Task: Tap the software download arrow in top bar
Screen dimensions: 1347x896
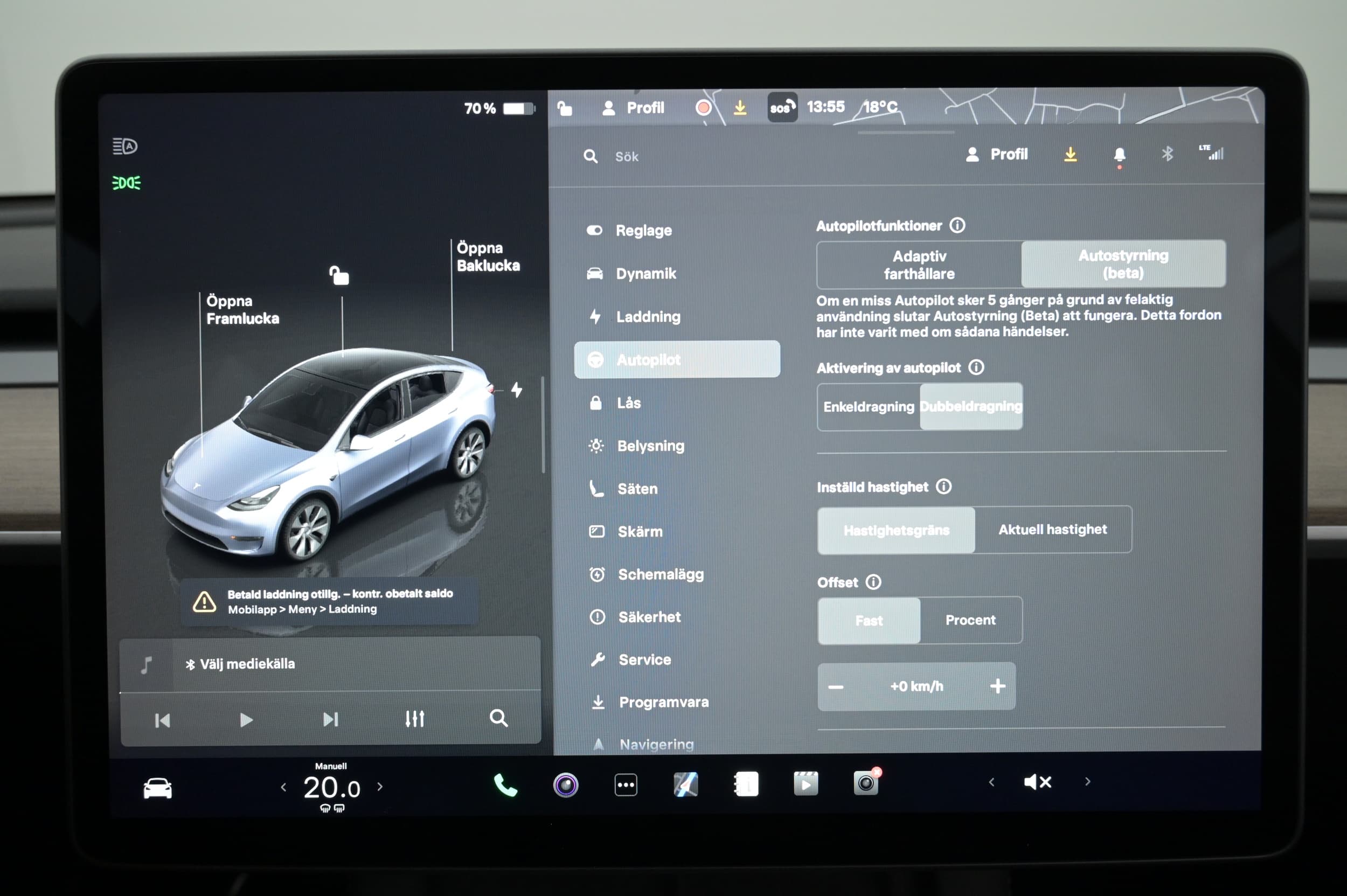Action: 740,107
